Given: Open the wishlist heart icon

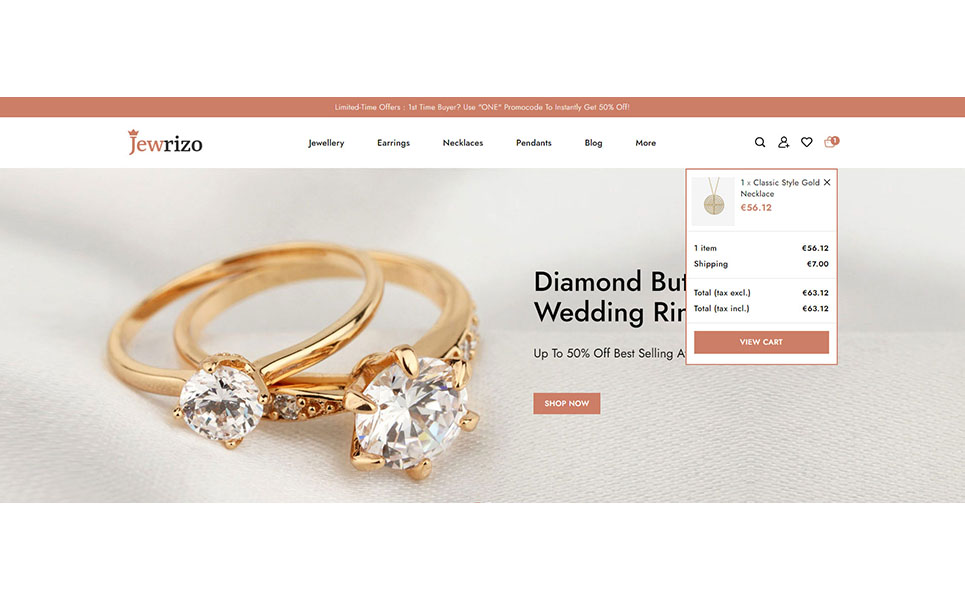Looking at the screenshot, I should (806, 142).
